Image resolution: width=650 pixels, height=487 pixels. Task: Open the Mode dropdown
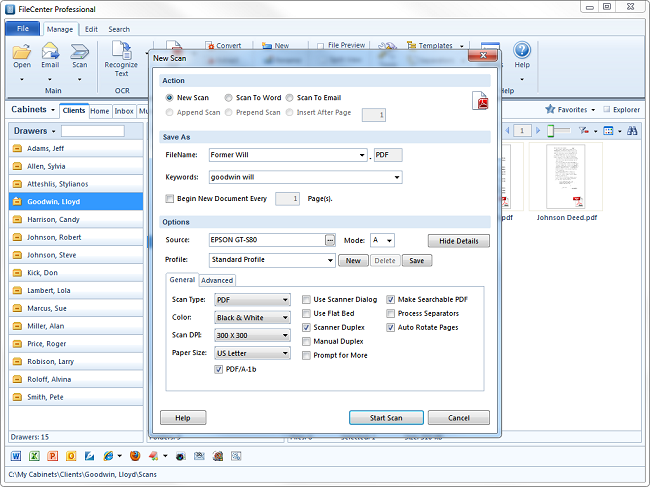pyautogui.click(x=389, y=240)
